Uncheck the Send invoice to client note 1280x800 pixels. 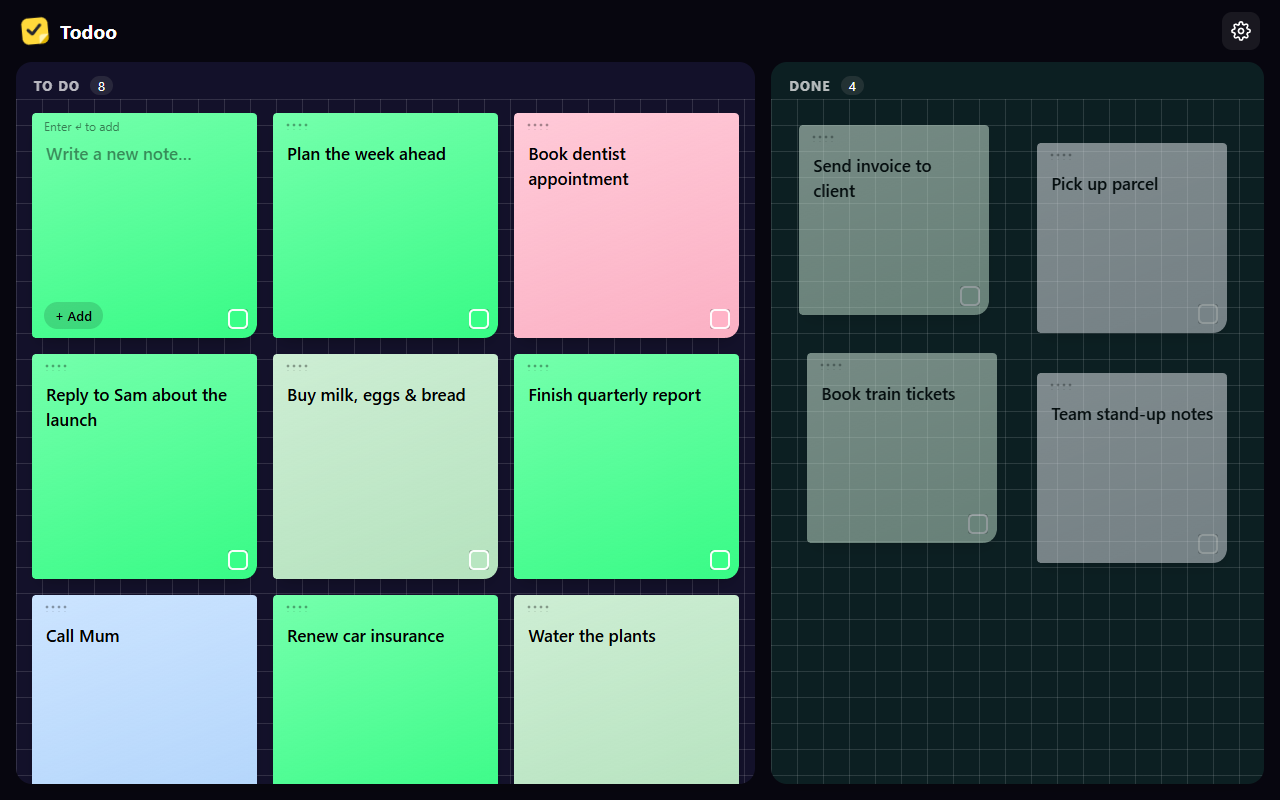[970, 296]
